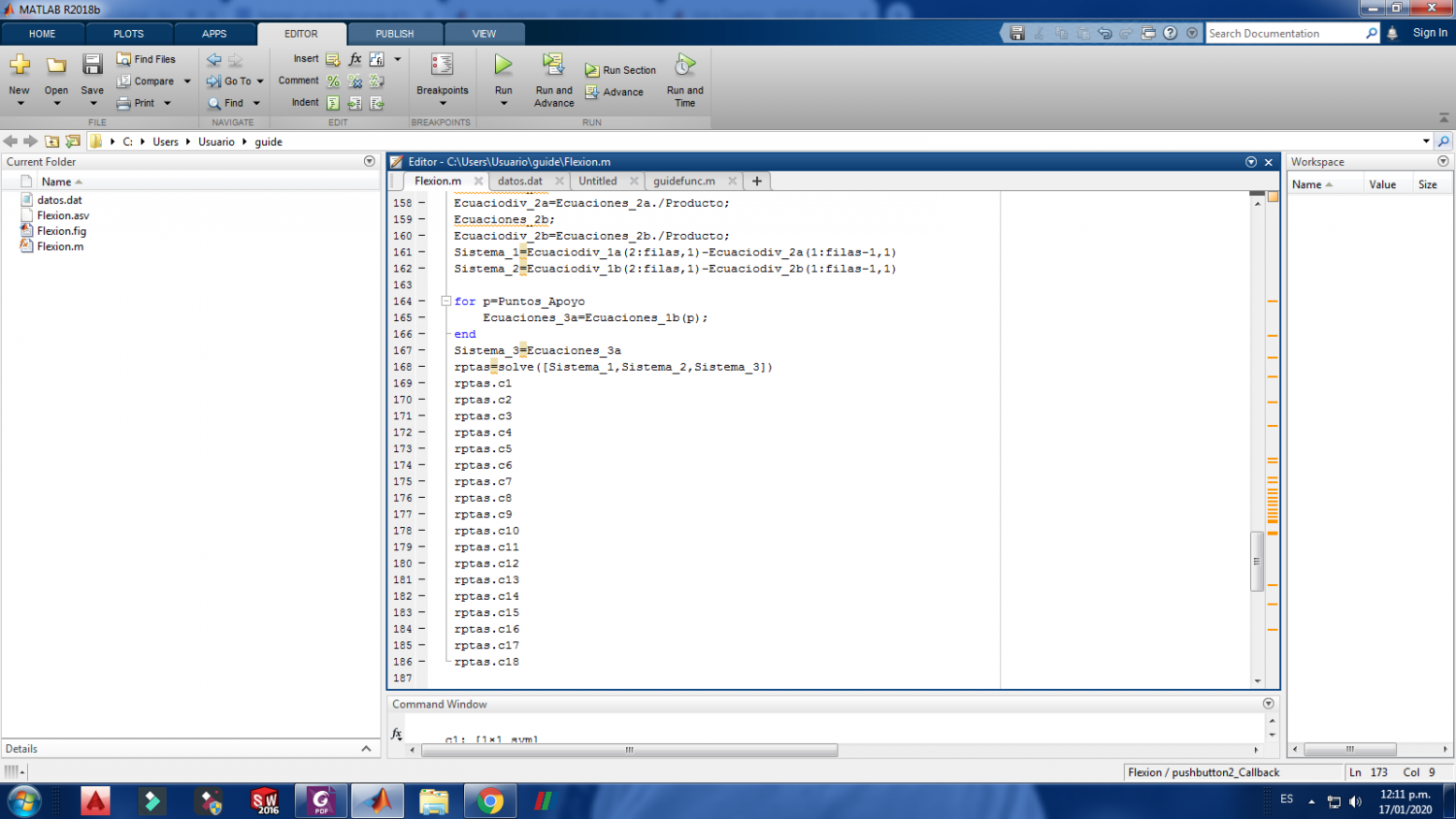The image size is (1456, 819).
Task: Expand the Breakpoints dropdown
Action: click(x=443, y=103)
